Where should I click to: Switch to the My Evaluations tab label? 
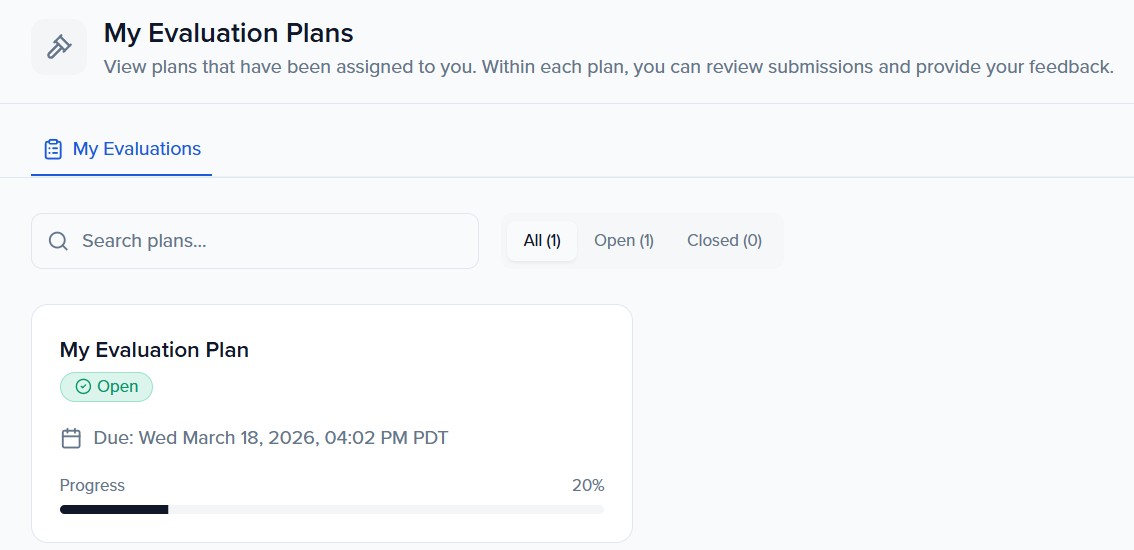[137, 149]
